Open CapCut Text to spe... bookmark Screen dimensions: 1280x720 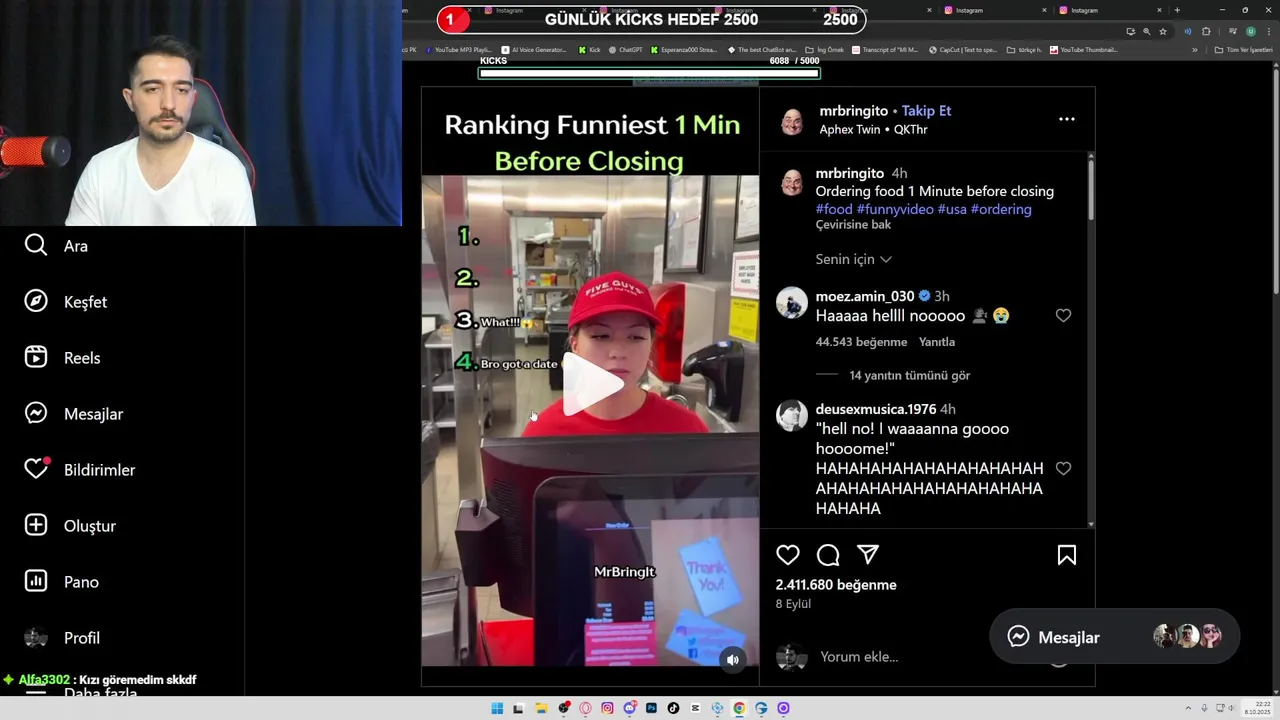coord(963,49)
